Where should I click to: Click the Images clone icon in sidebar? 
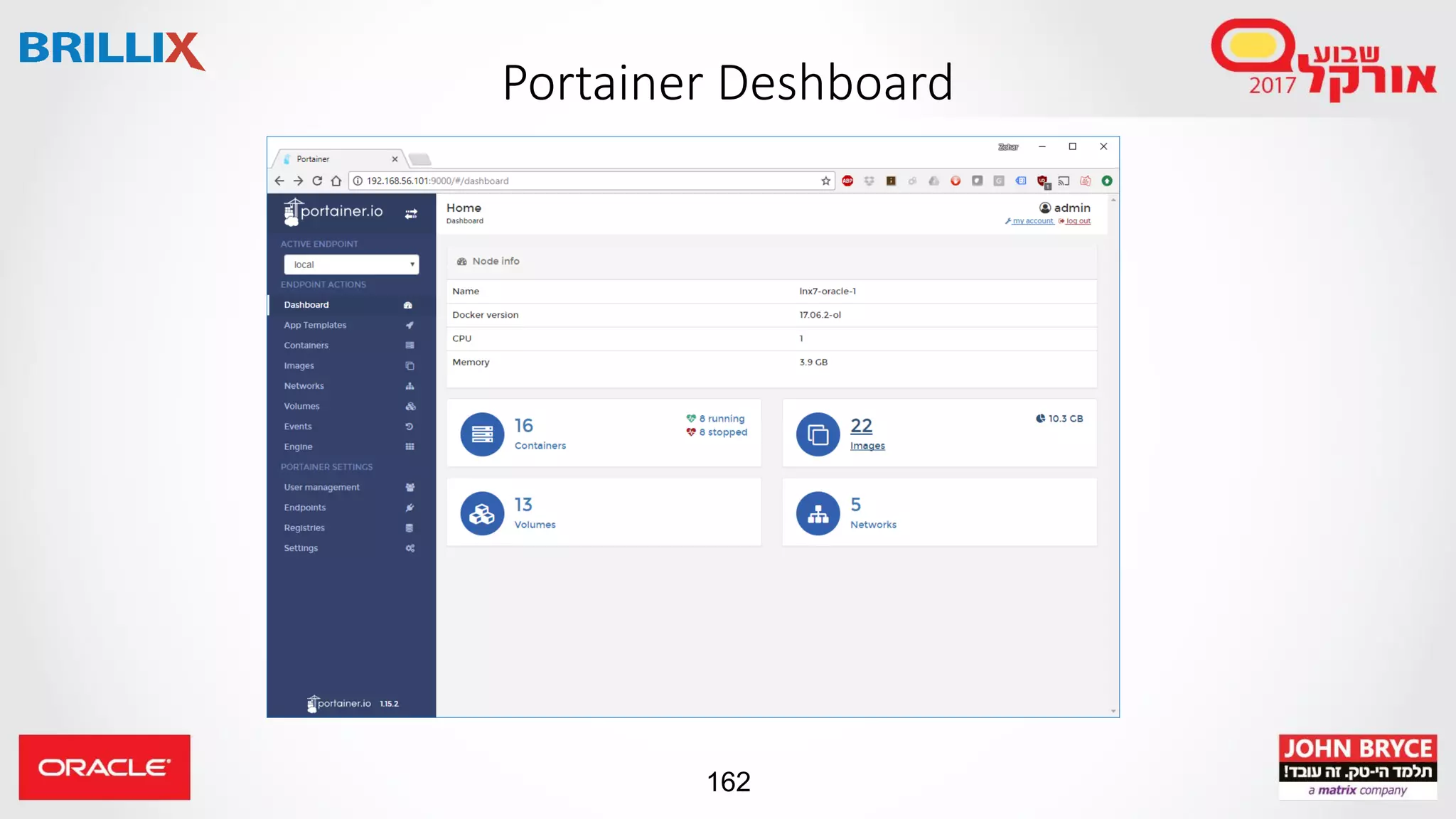(409, 365)
